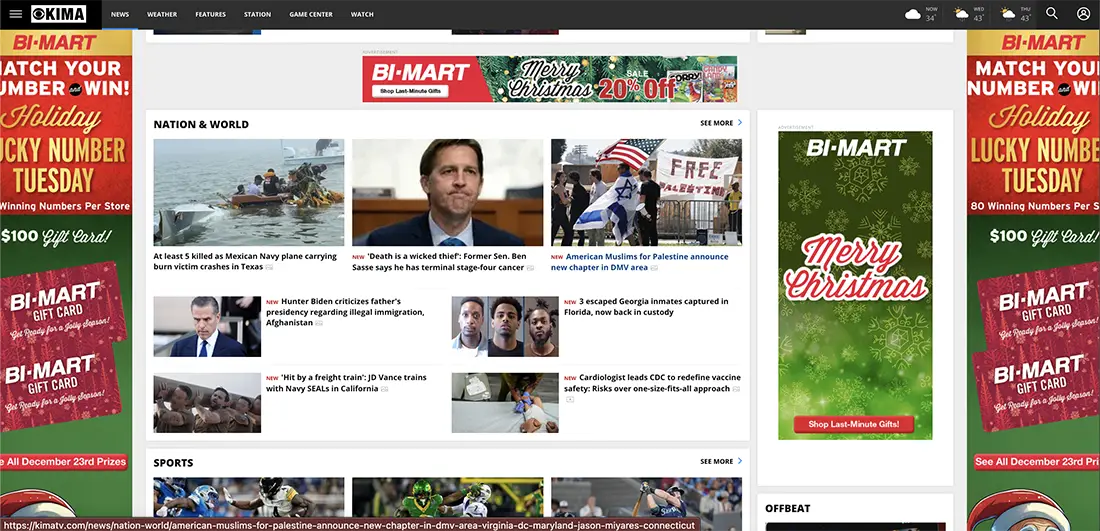Open American Muslims for Palestine headline
The width and height of the screenshot is (1100, 531).
tap(640, 262)
